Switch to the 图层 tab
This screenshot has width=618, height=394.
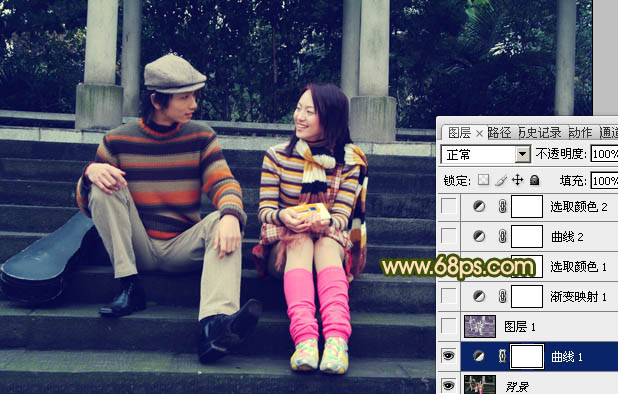click(460, 133)
